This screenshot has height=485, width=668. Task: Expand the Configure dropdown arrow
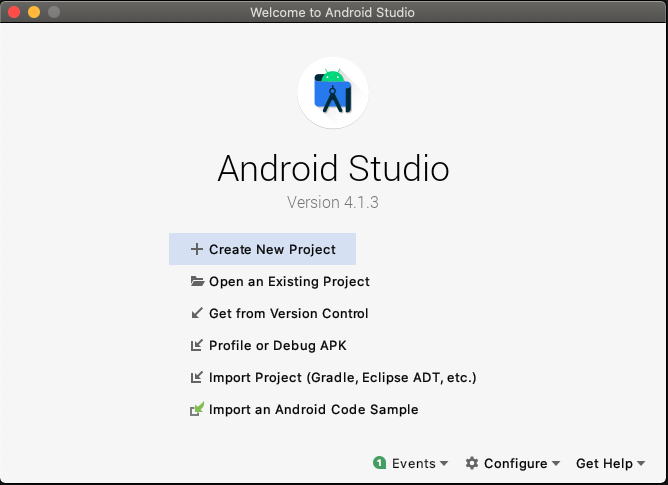556,463
